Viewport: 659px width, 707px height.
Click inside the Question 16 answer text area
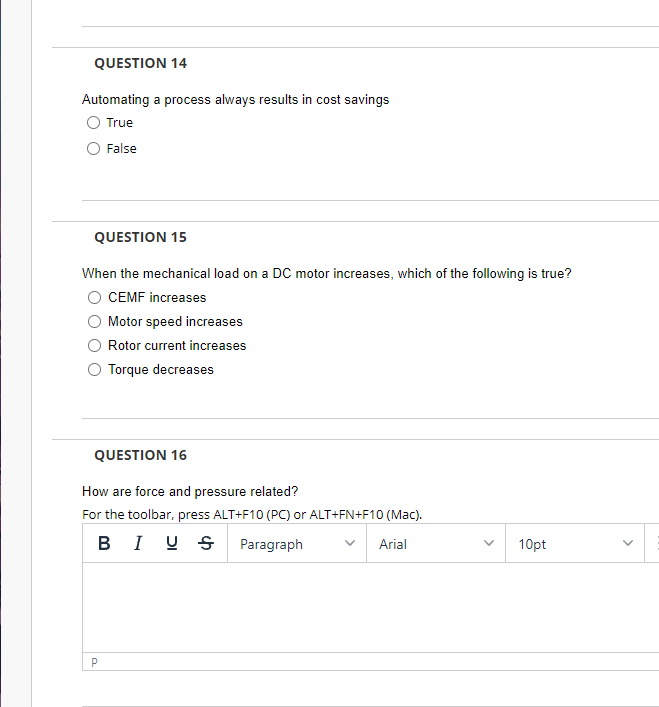point(371,607)
